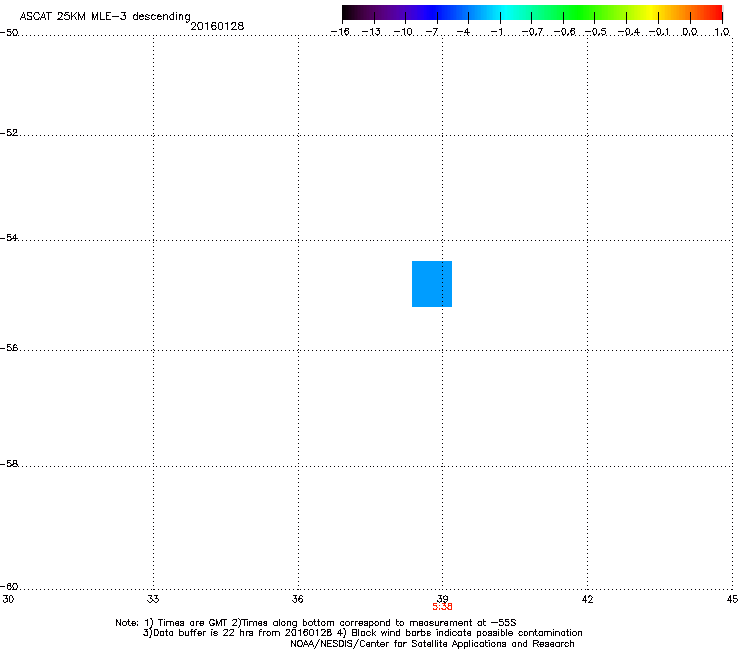Click the 33 longitude axis label
740x650 pixels.
(x=153, y=599)
